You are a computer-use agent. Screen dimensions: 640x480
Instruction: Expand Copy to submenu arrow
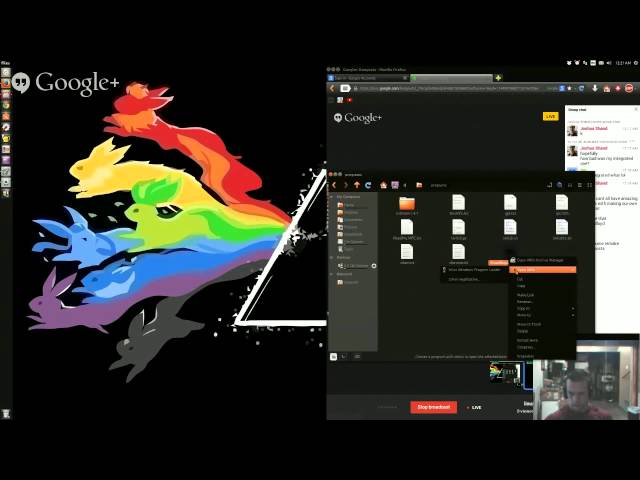[x=573, y=308]
